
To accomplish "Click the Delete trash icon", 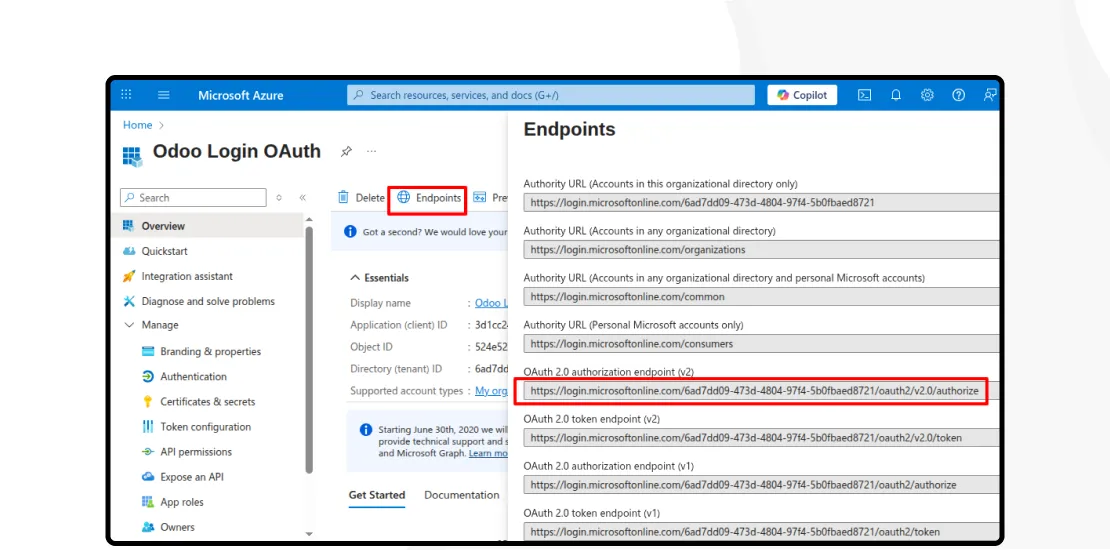I will (x=344, y=198).
